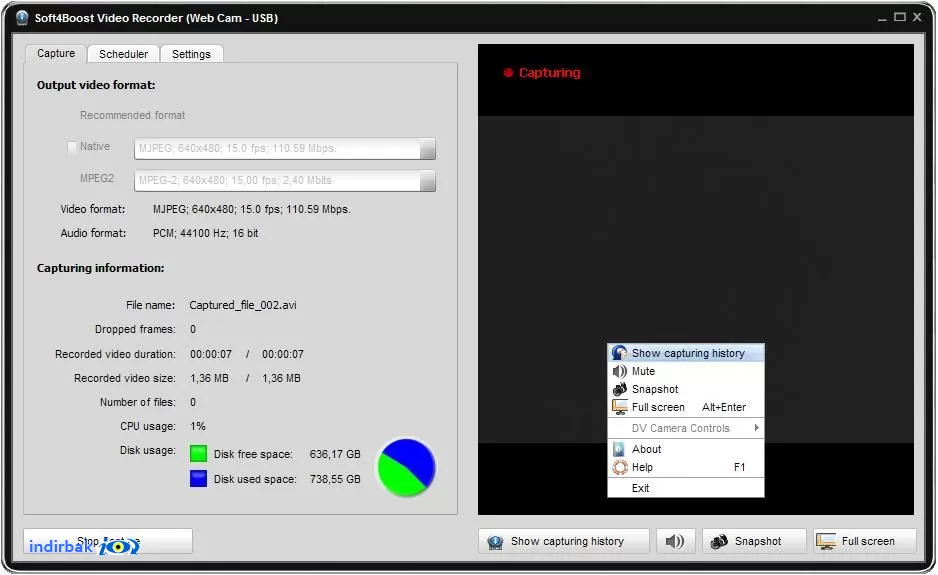Image resolution: width=938 pixels, height=575 pixels.
Task: Click the app icon in title bar
Action: coord(22,18)
